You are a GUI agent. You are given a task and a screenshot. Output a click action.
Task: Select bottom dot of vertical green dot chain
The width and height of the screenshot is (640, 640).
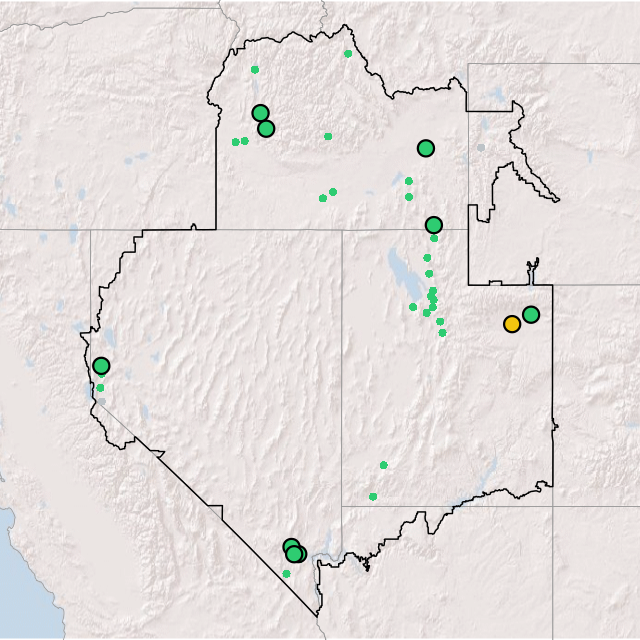442,333
